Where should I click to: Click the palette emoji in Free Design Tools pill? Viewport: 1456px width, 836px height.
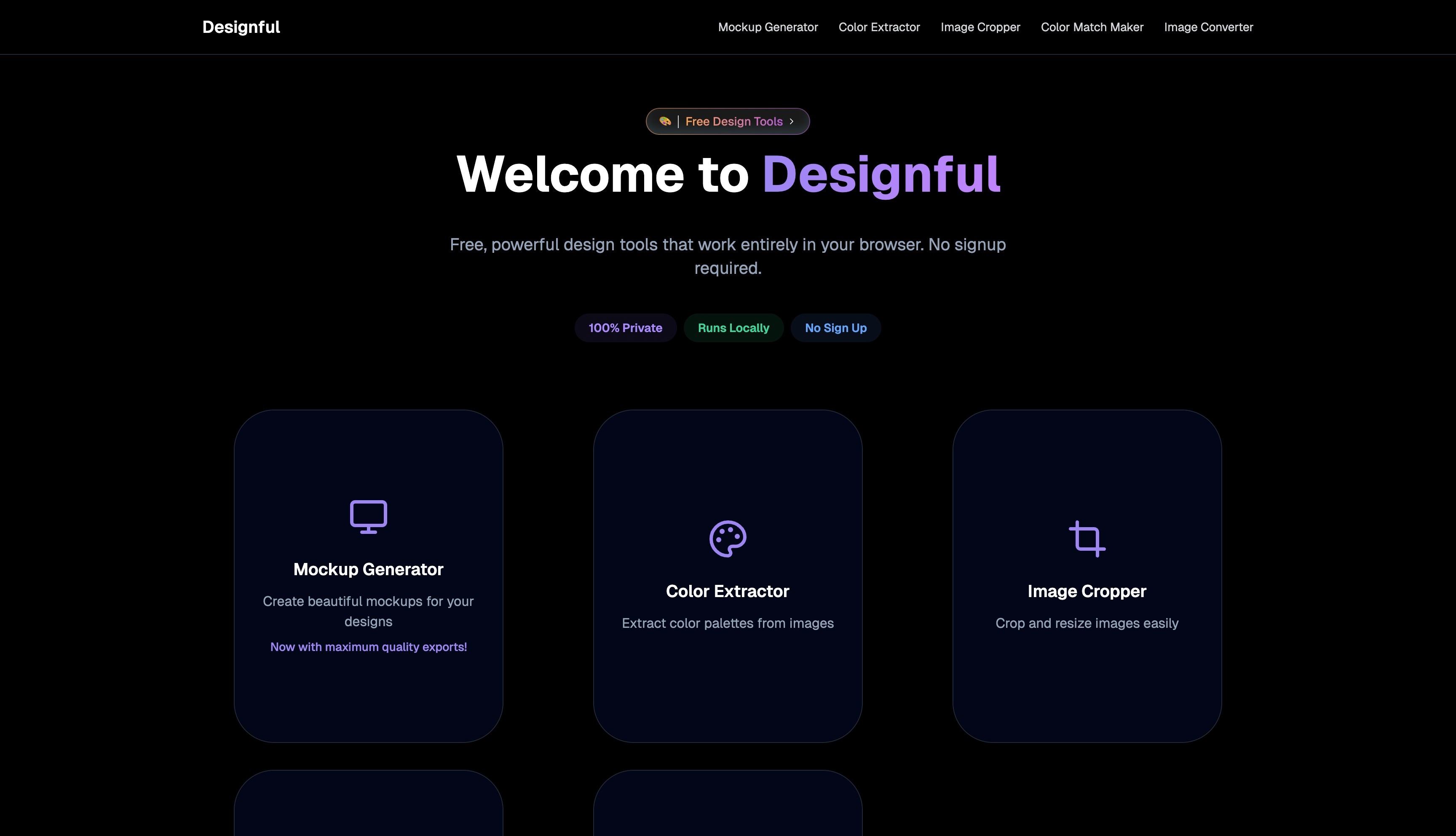664,121
